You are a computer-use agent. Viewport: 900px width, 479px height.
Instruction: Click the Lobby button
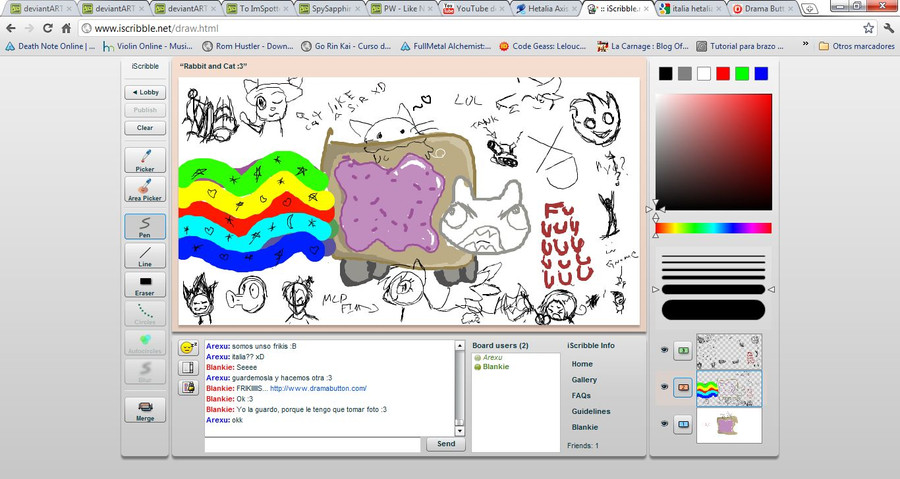145,92
